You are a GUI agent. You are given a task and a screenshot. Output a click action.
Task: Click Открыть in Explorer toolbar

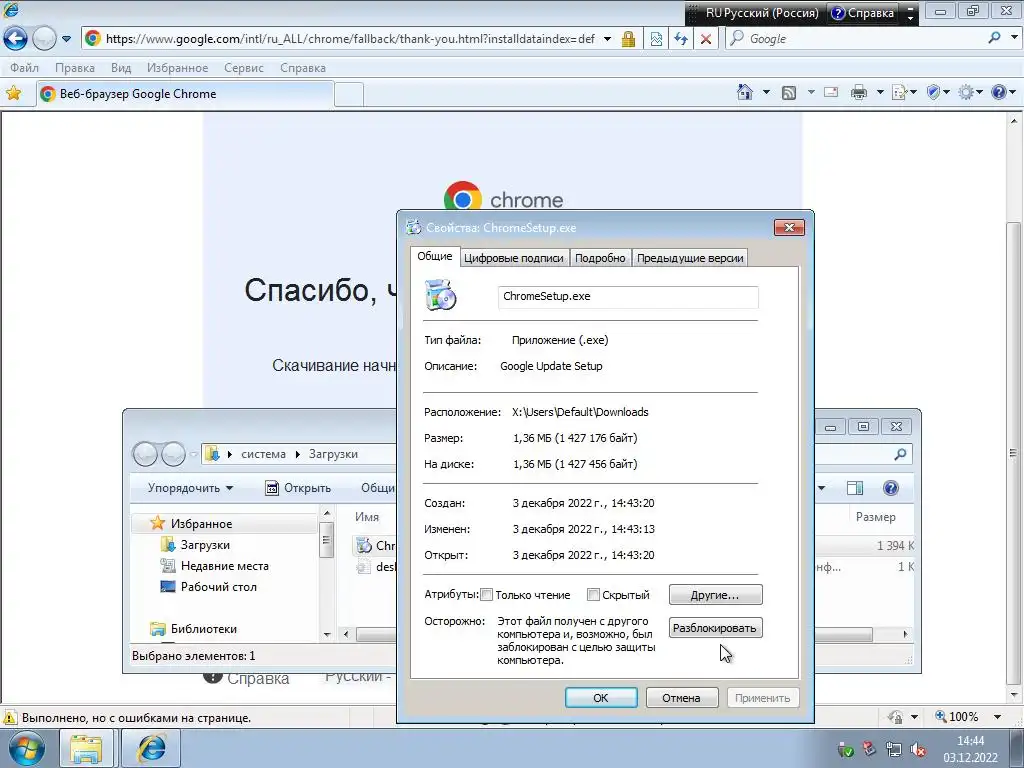[x=298, y=488]
